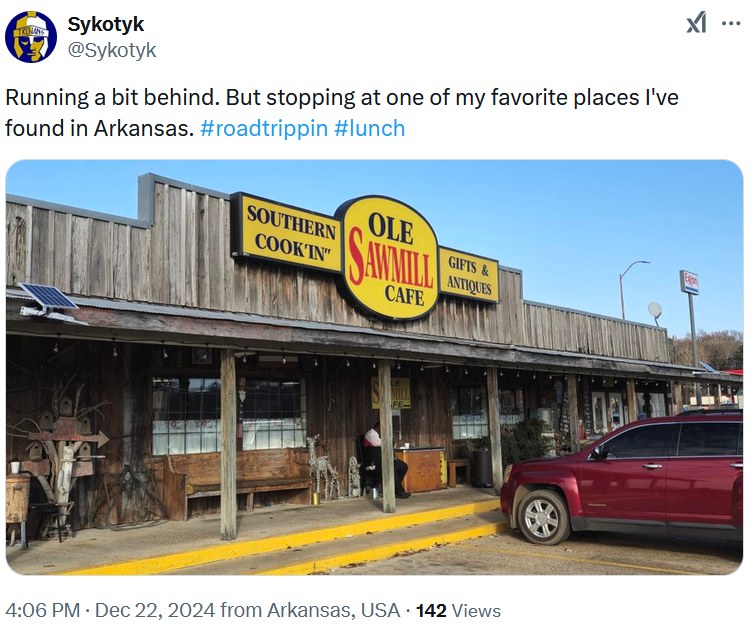Click the Southern Cook'in sign in photo

tap(289, 234)
